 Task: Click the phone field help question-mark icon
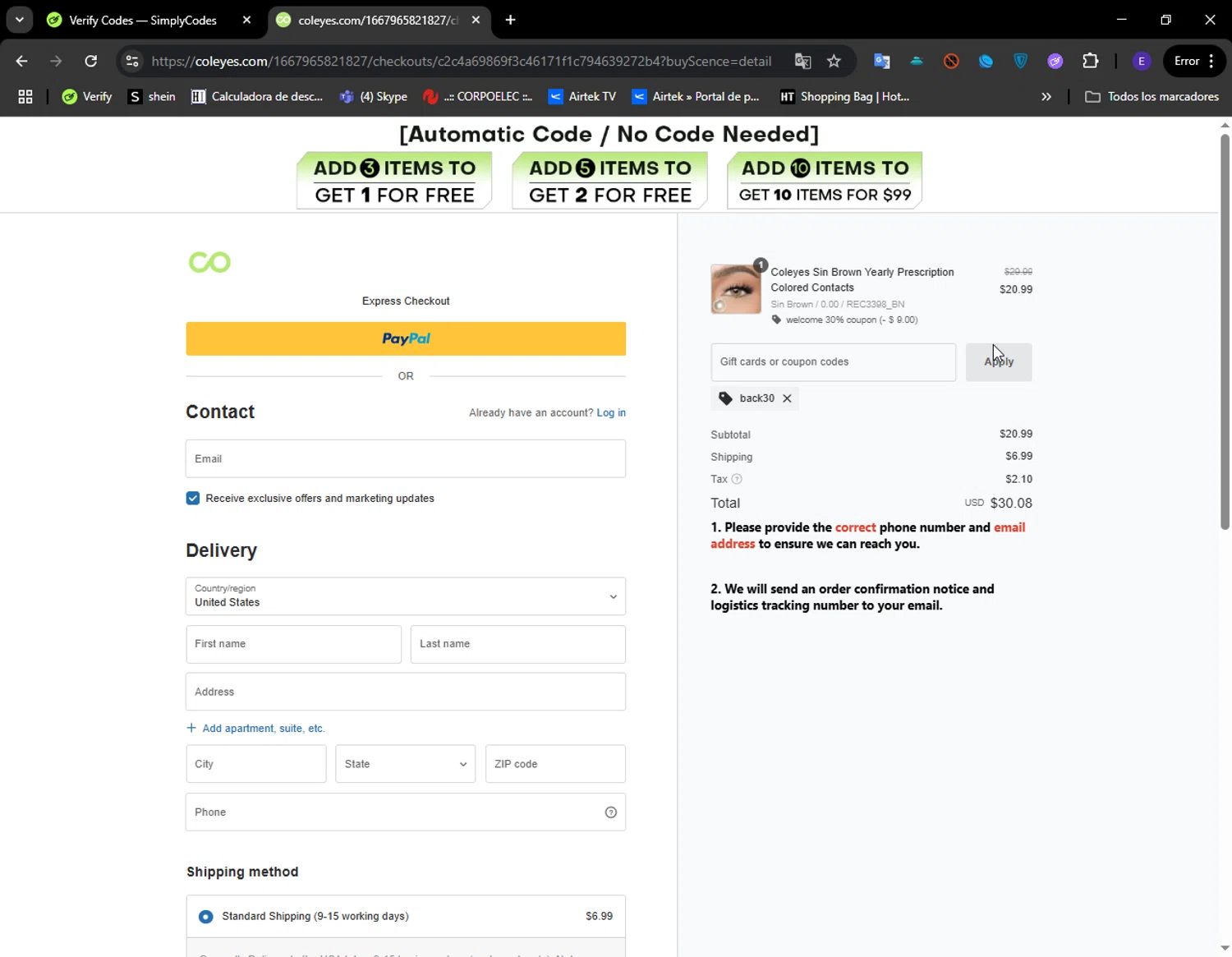[611, 812]
